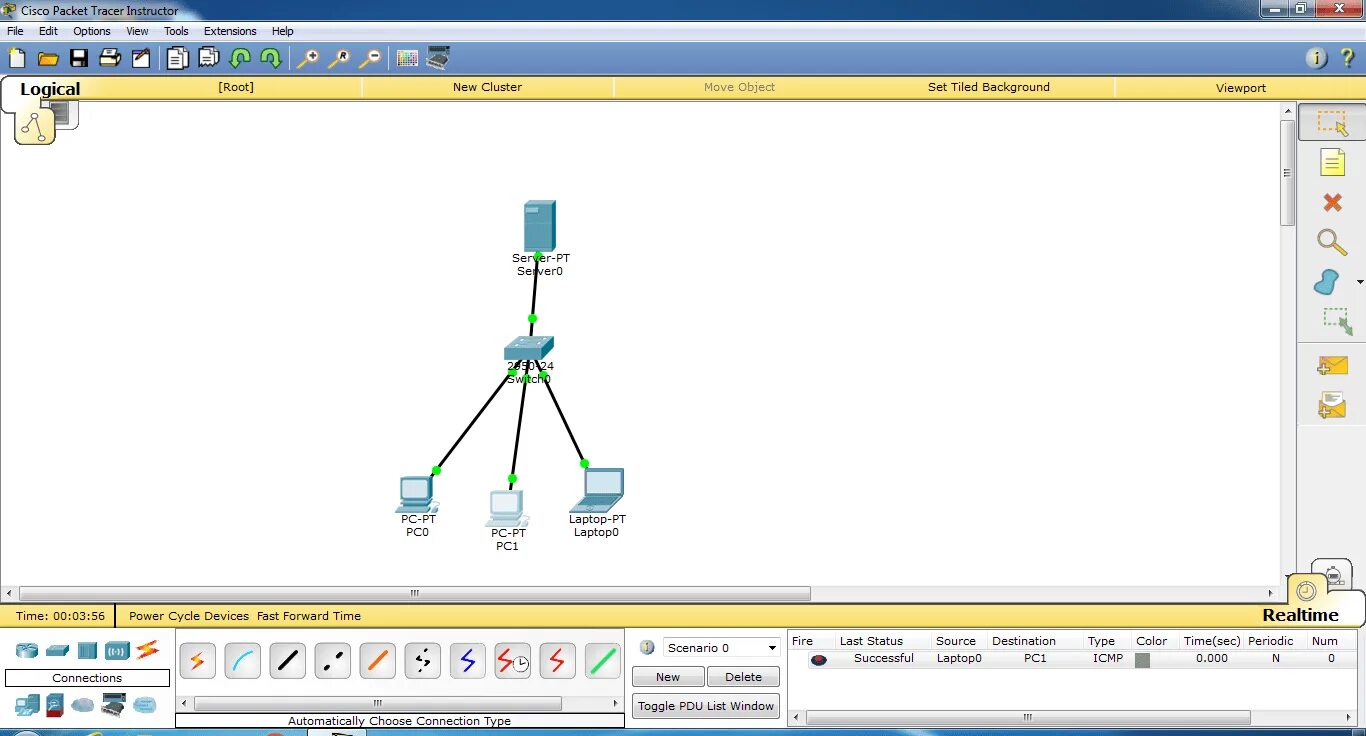The width and height of the screenshot is (1366, 736).
Task: Click Toggle PDU List Window
Action: pyautogui.click(x=706, y=706)
